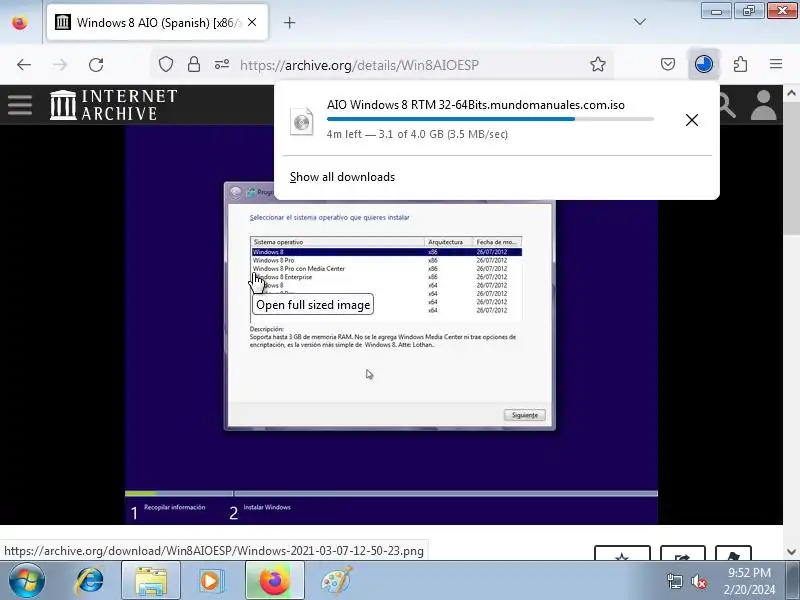Go back with the browser back arrow
800x600 pixels.
tap(24, 65)
